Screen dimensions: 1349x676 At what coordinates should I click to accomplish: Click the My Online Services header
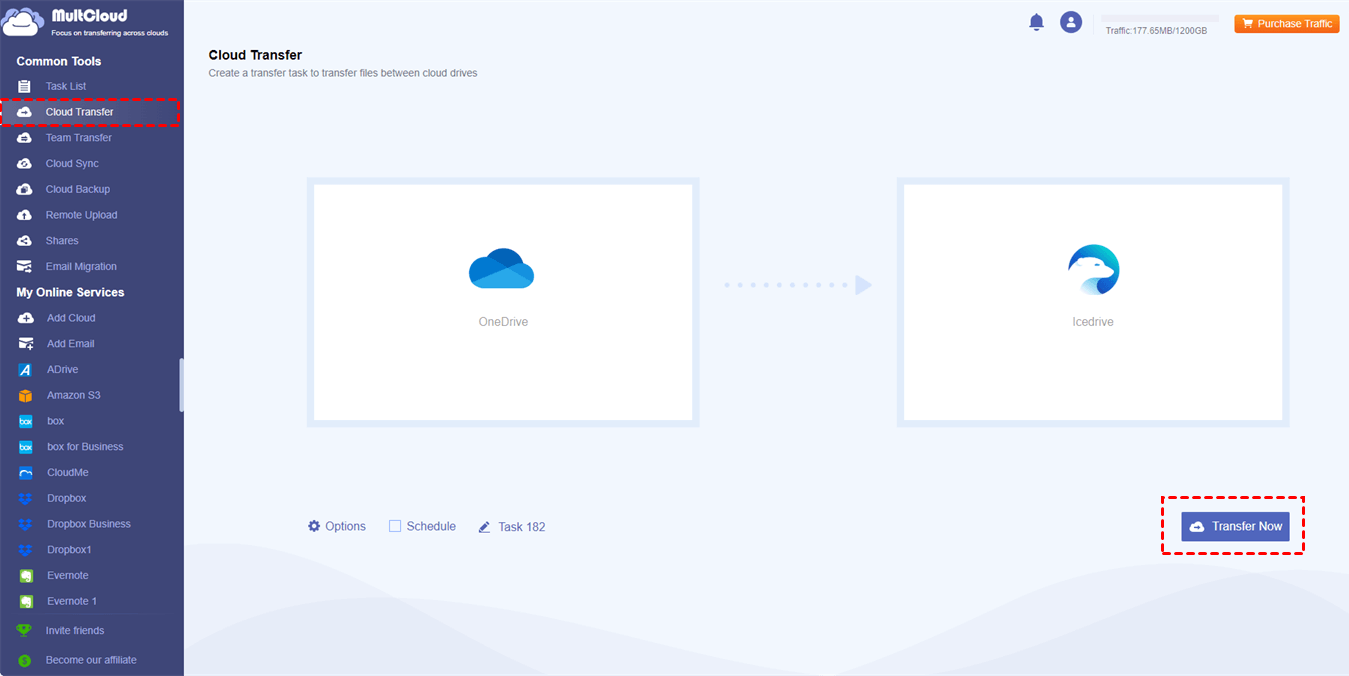[70, 292]
